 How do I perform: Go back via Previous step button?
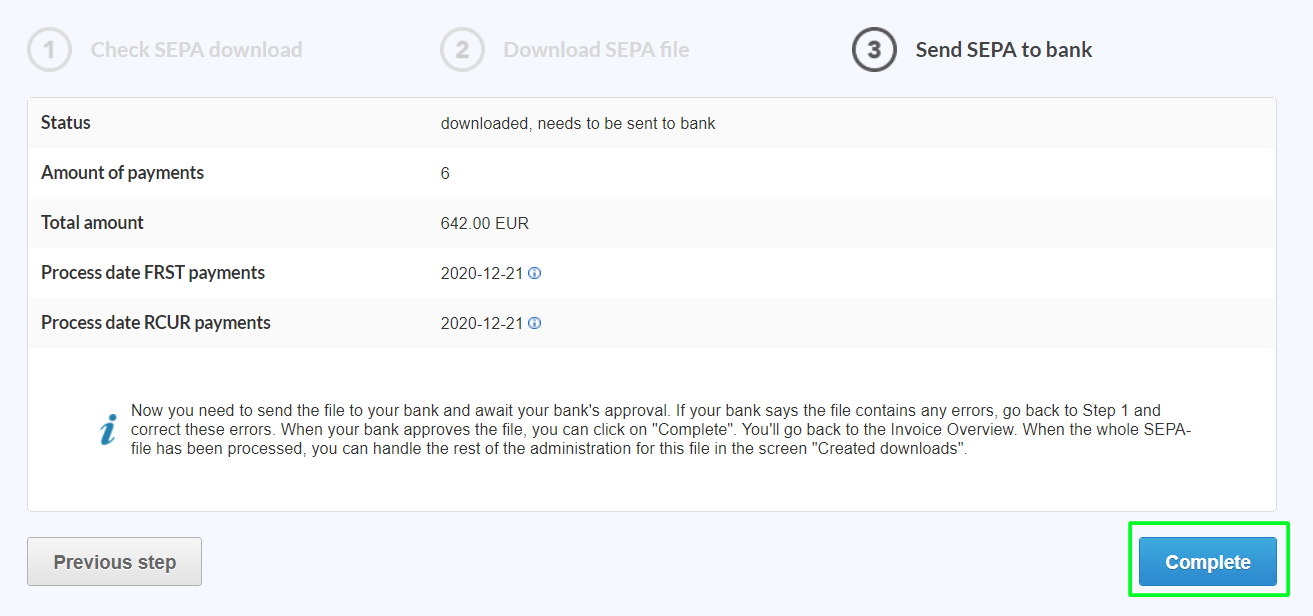point(114,561)
